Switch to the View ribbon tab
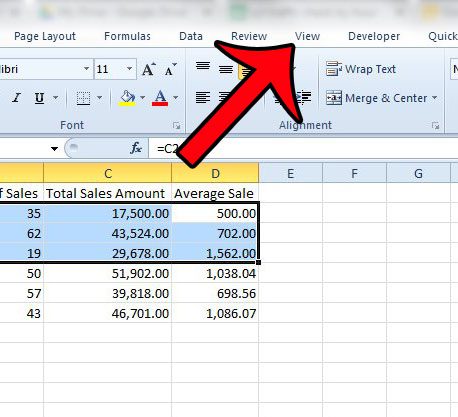 pos(307,36)
